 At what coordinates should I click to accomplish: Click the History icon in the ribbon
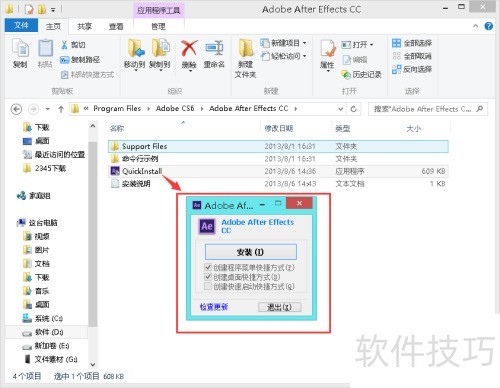click(346, 75)
